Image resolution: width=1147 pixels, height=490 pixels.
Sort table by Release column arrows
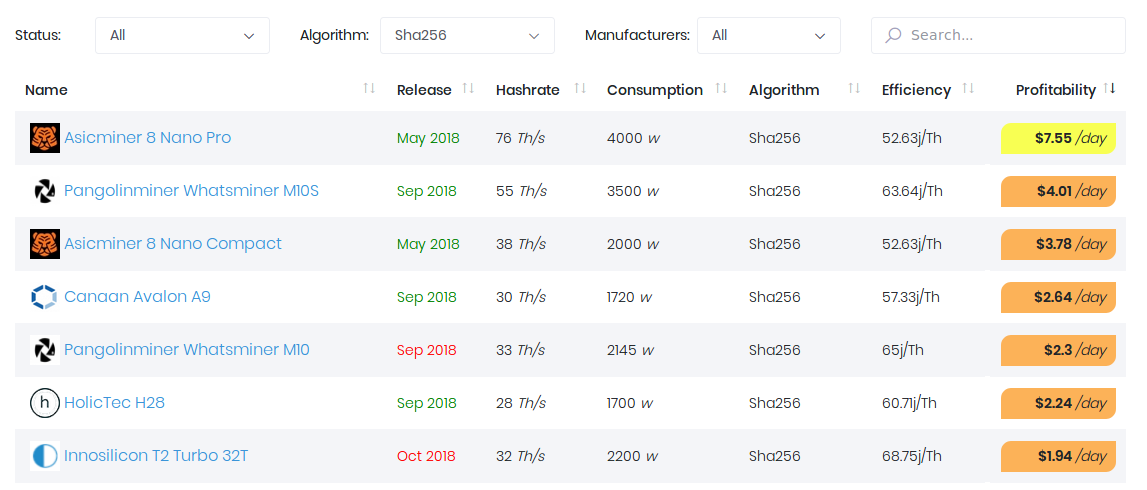(469, 88)
